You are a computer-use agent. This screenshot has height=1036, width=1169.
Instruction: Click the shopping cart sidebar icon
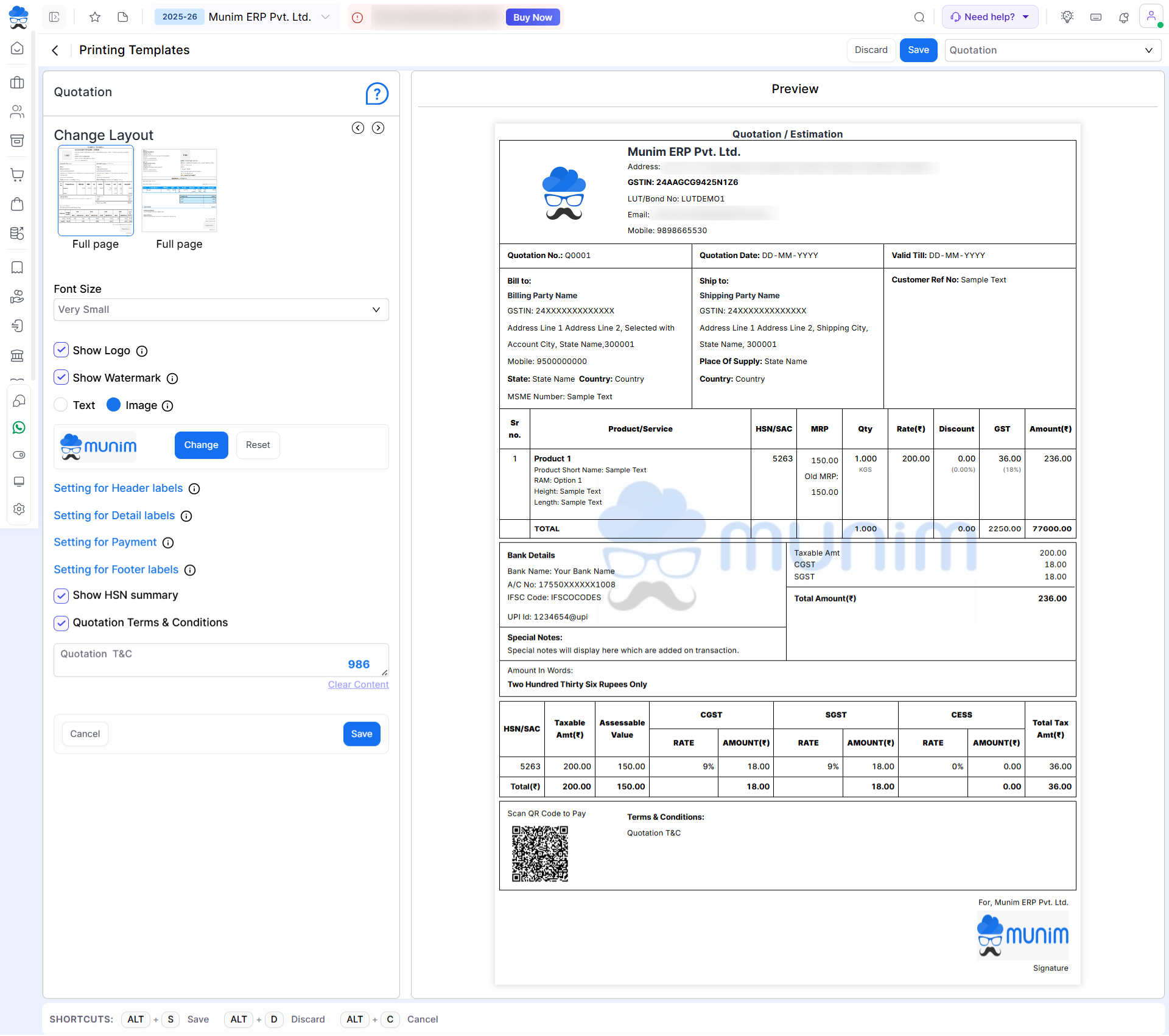point(18,175)
